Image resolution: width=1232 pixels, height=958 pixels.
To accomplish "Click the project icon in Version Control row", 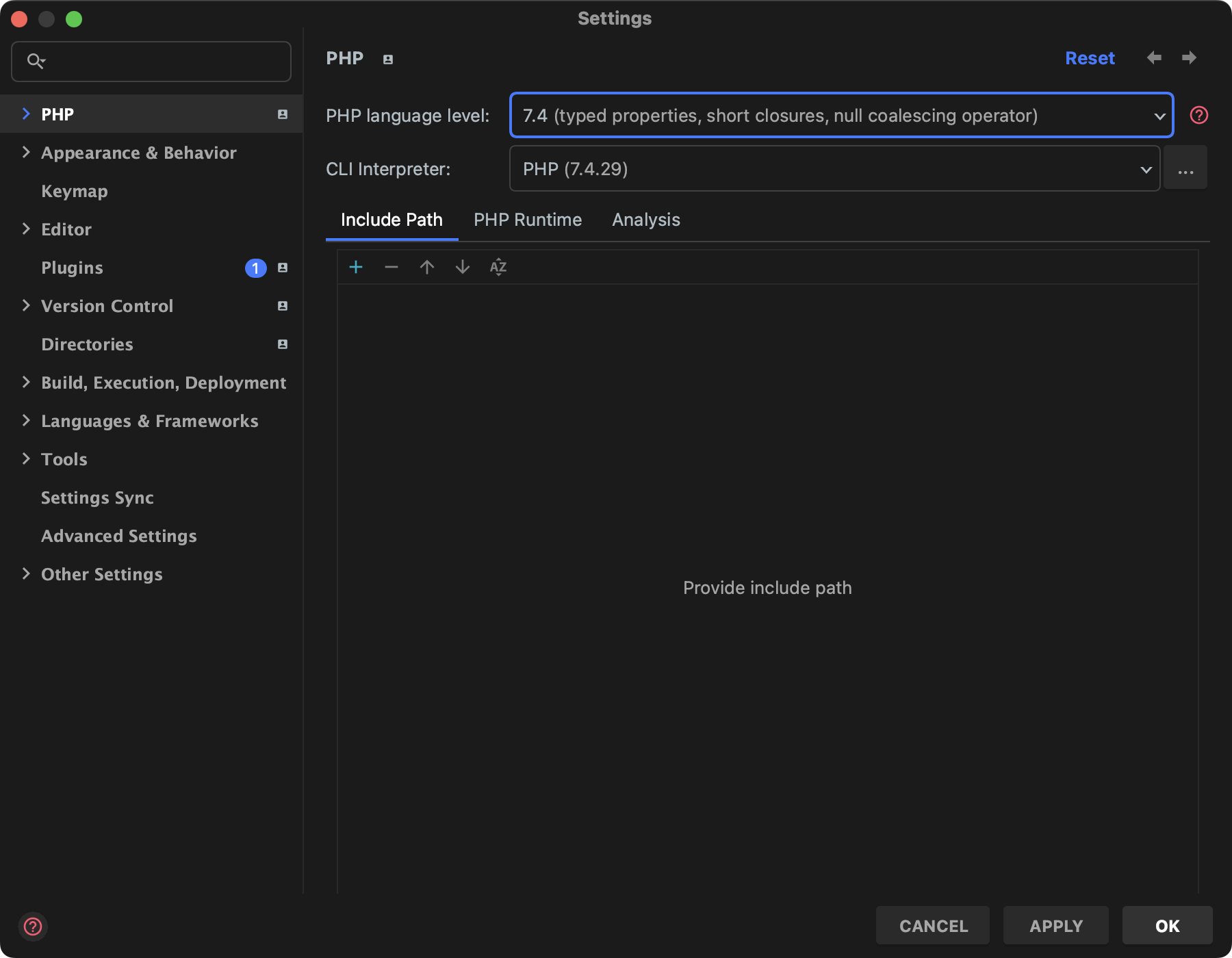I will tap(283, 306).
